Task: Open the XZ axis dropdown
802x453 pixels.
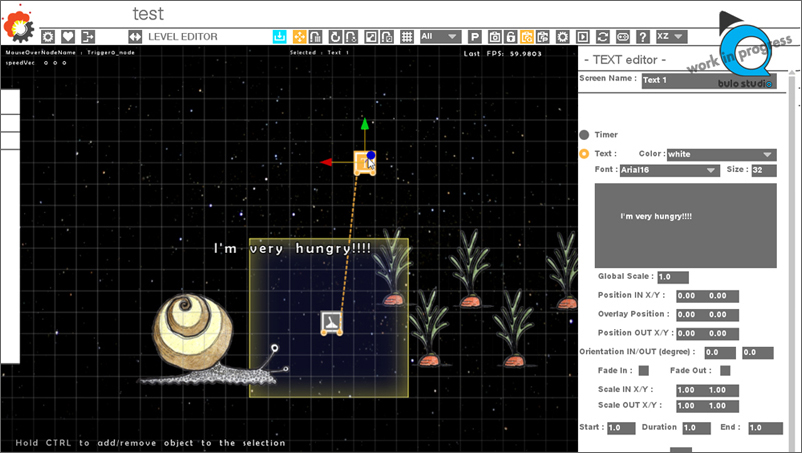Action: (670, 36)
